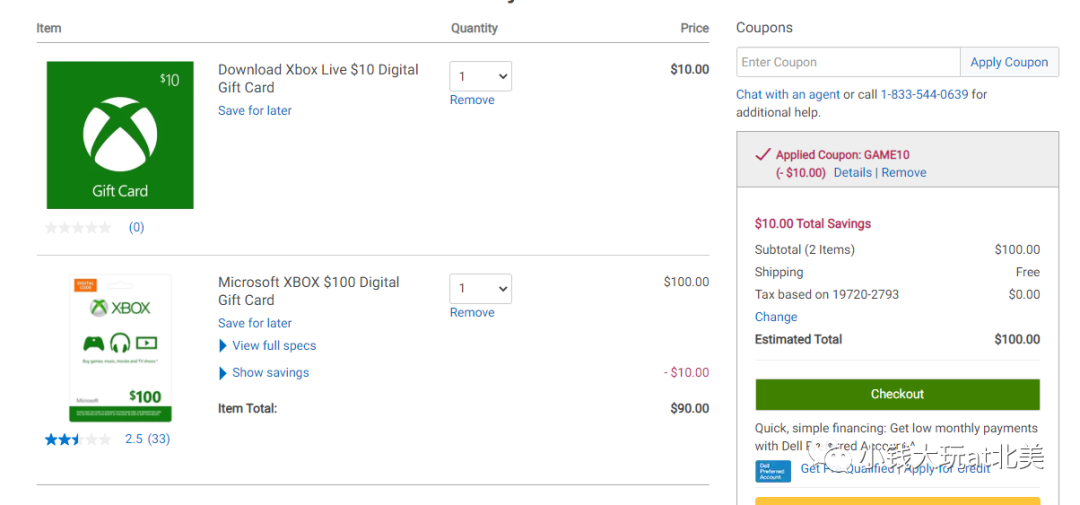Screen dimensions: 1080x505
Task: Open the Chat with an agent link
Action: click(x=788, y=95)
